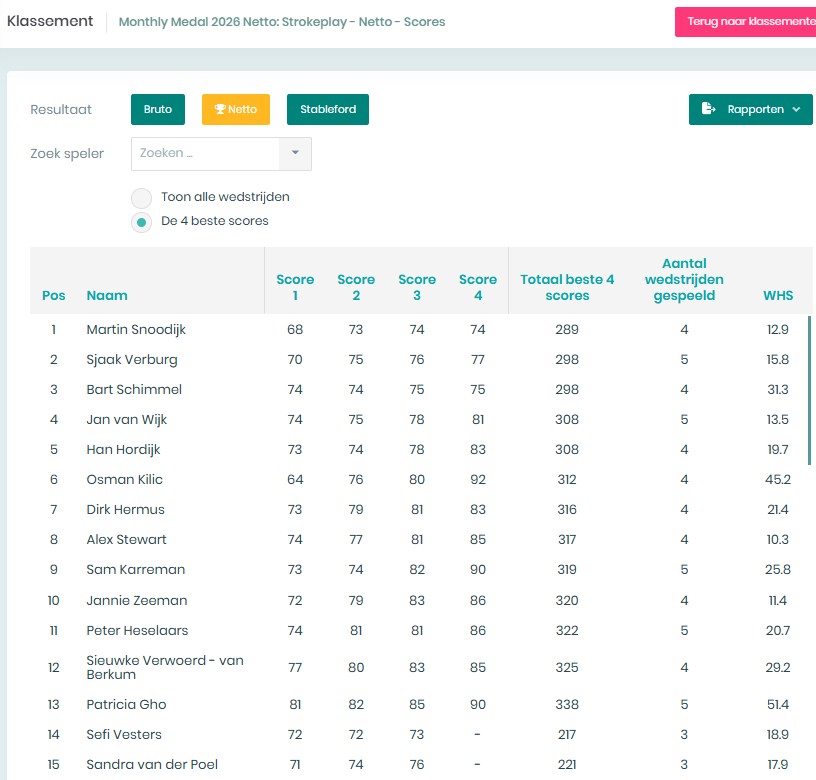This screenshot has height=780, width=816.
Task: Expand the Rapporten dropdown chevron
Action: (x=796, y=109)
